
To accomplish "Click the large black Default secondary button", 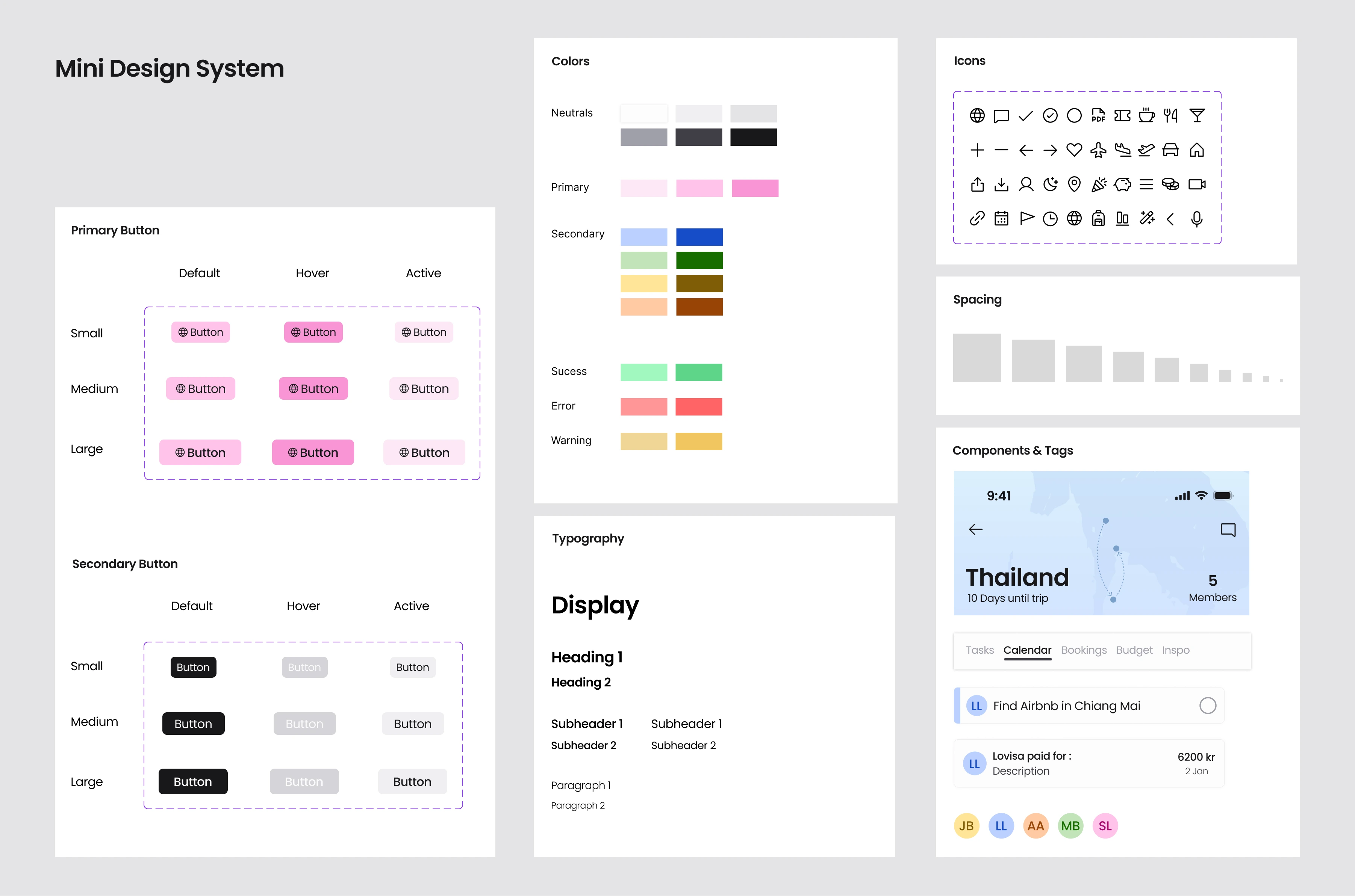I will click(x=193, y=781).
